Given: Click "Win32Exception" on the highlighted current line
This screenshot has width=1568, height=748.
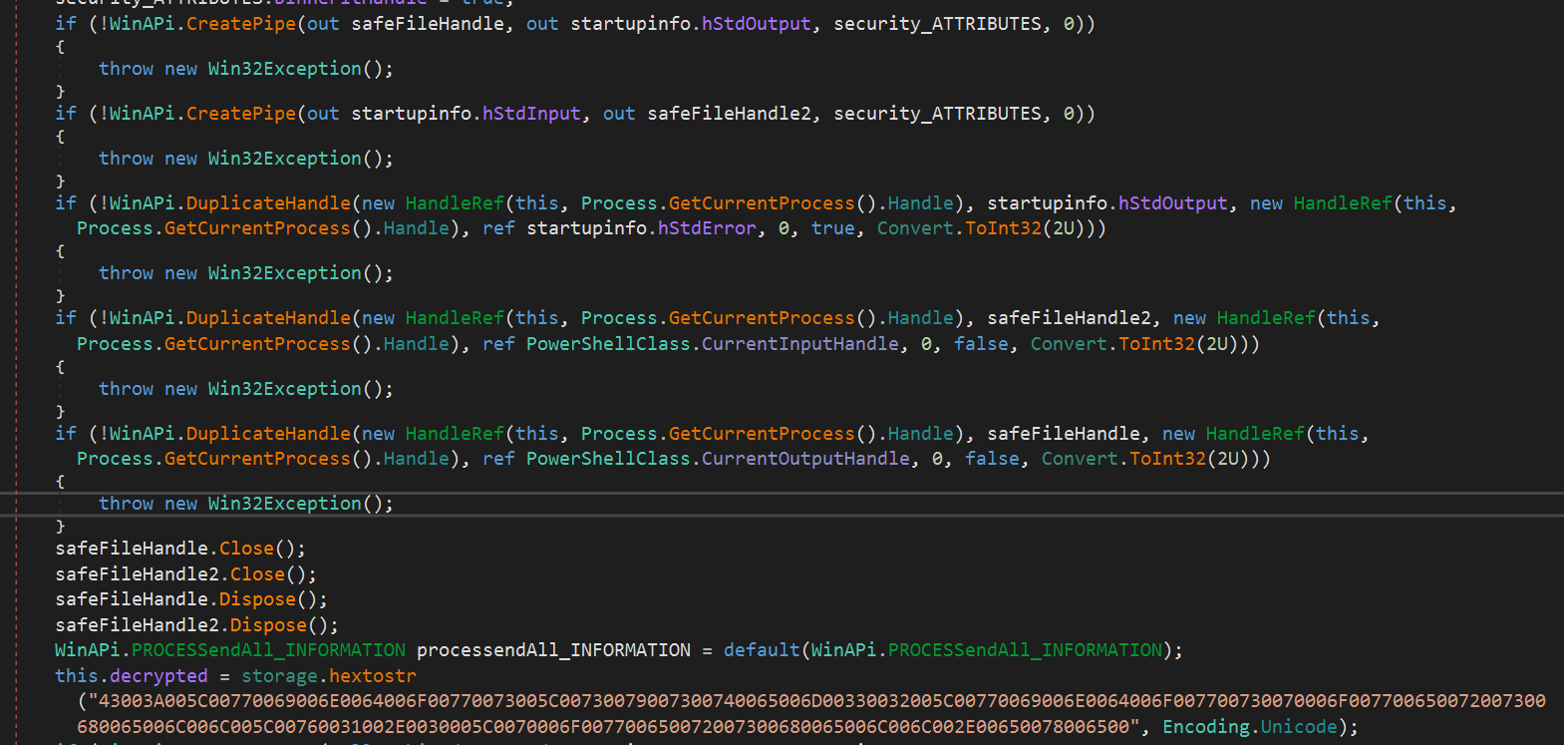Looking at the screenshot, I should click(x=285, y=504).
